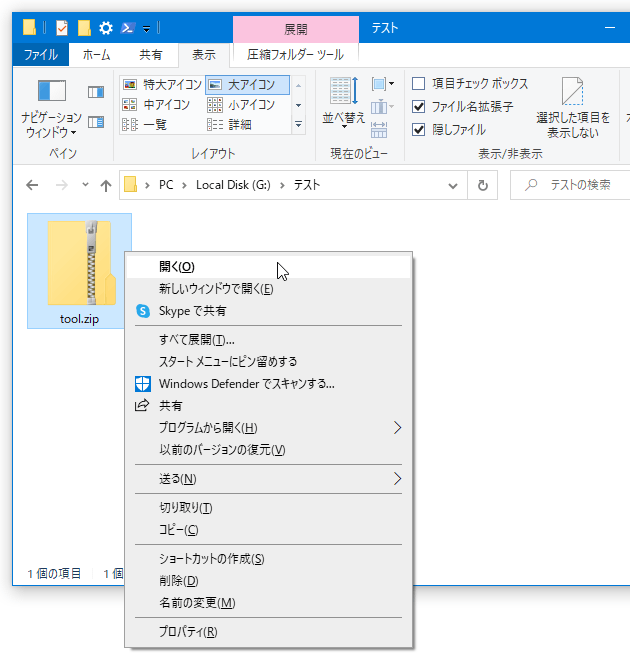Click the folder icon in the title bar
The height and width of the screenshot is (660, 630).
pyautogui.click(x=29, y=27)
